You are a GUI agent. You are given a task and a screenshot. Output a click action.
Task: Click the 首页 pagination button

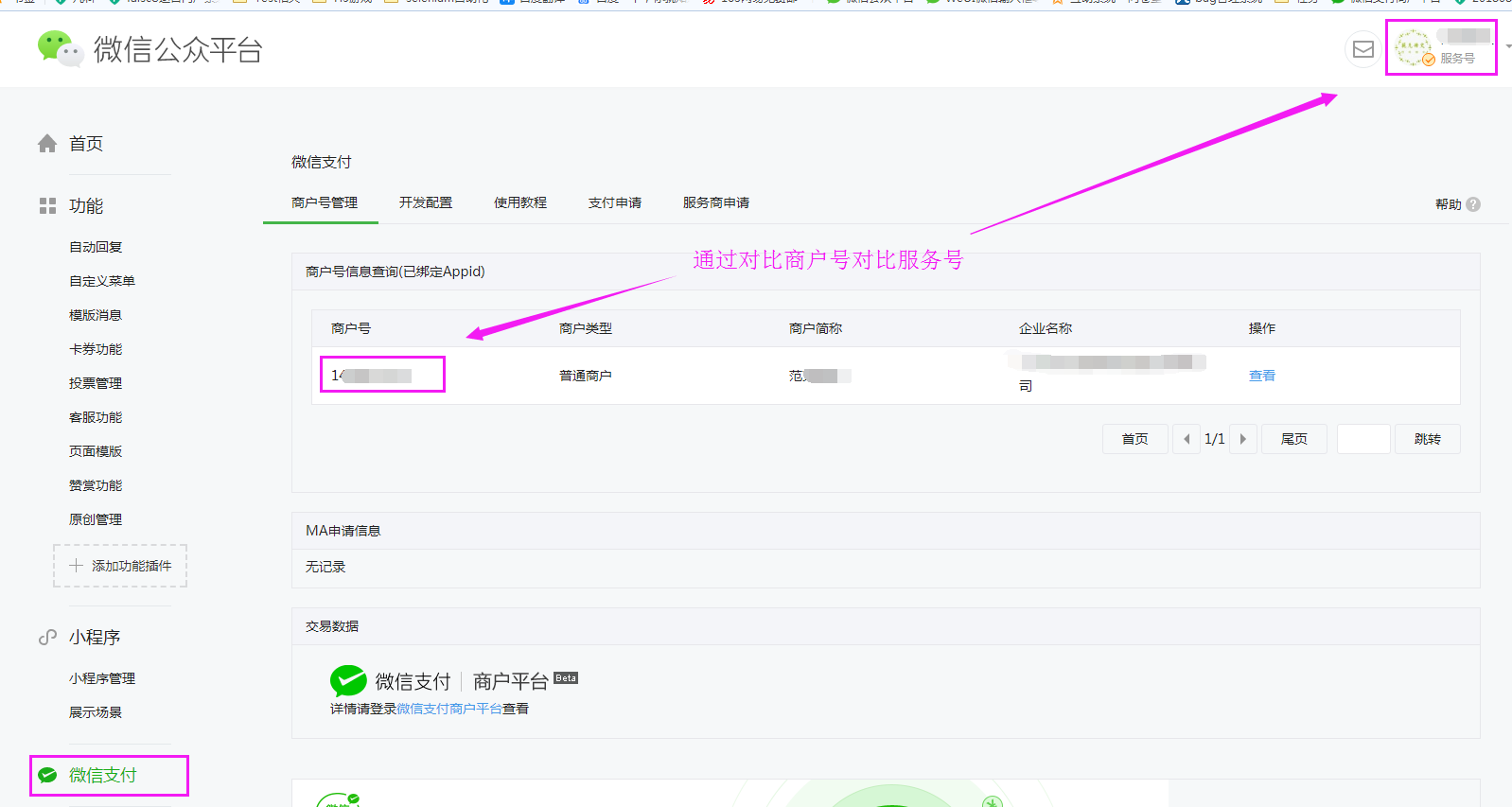1135,439
